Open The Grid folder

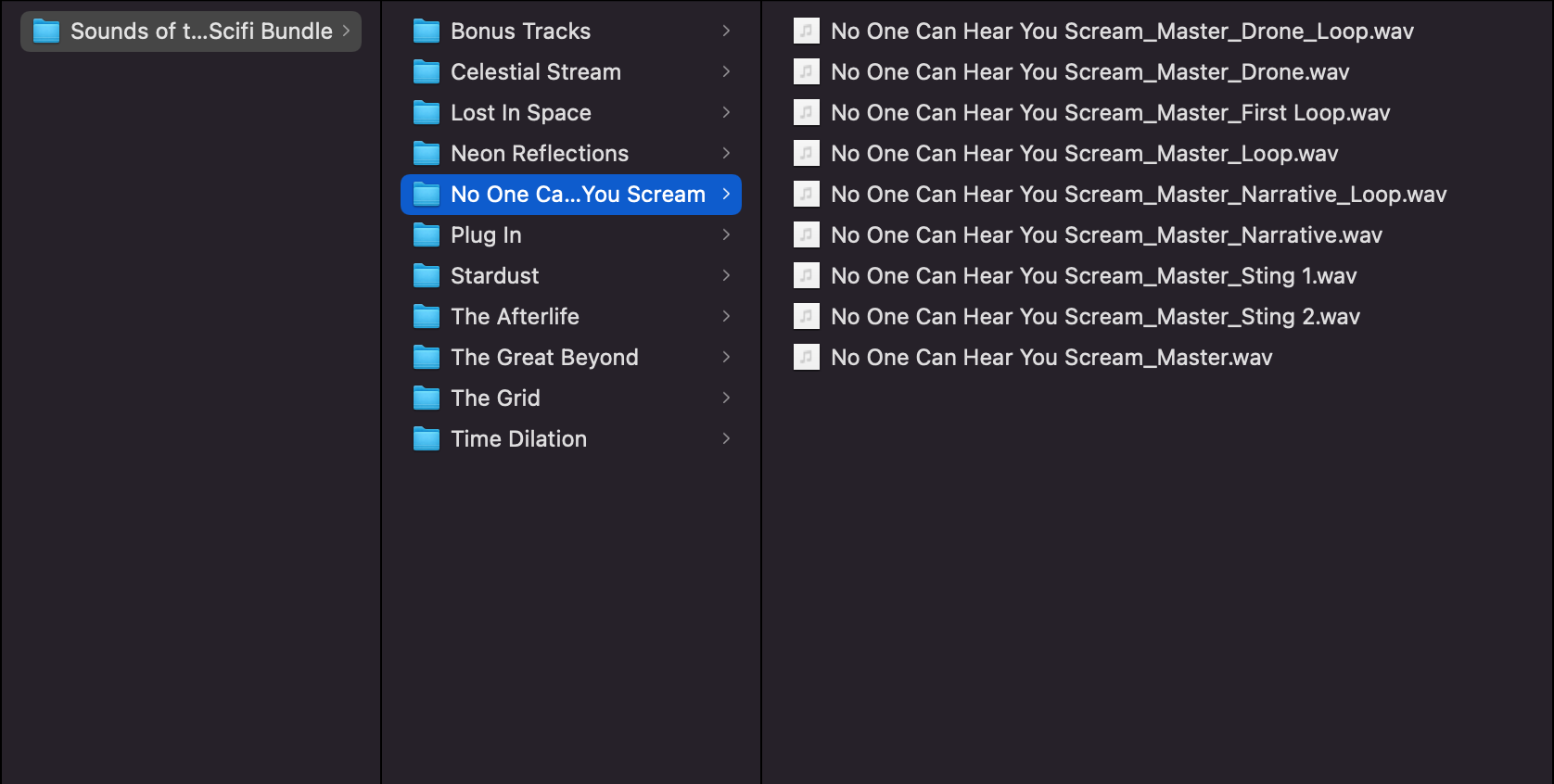(495, 398)
